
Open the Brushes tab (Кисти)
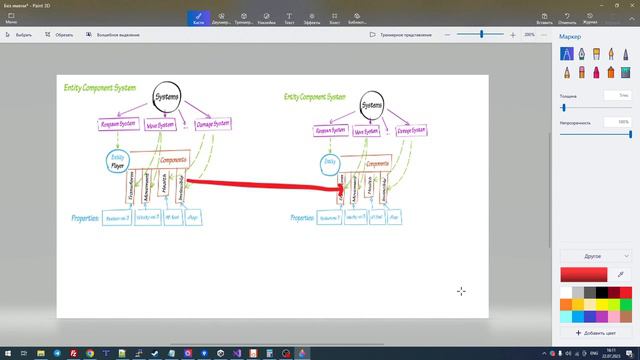coord(198,18)
